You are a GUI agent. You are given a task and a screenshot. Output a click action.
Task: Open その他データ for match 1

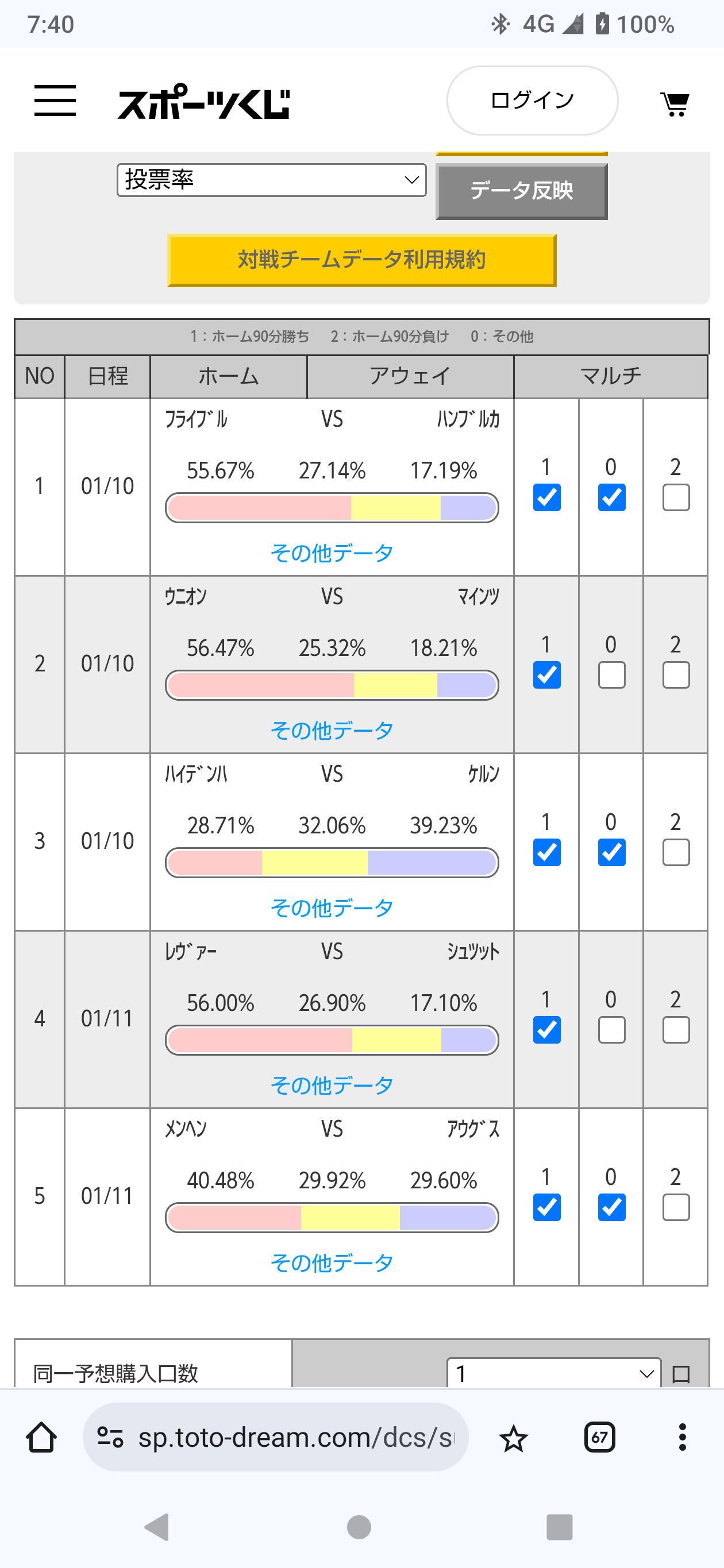tap(332, 553)
